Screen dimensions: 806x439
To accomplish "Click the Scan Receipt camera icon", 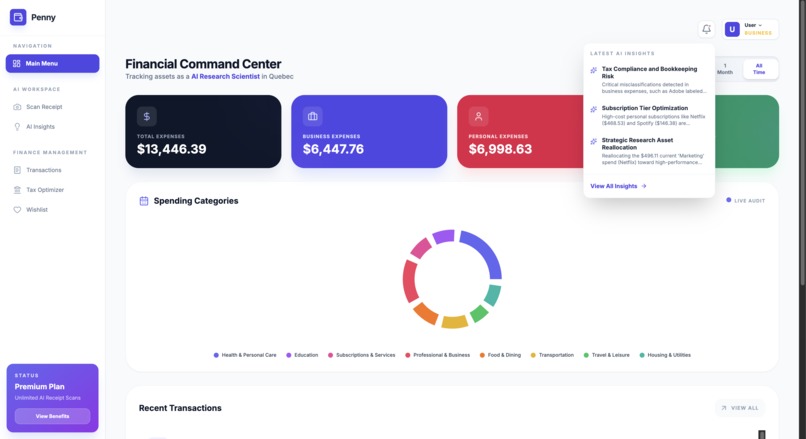I will click(x=17, y=107).
